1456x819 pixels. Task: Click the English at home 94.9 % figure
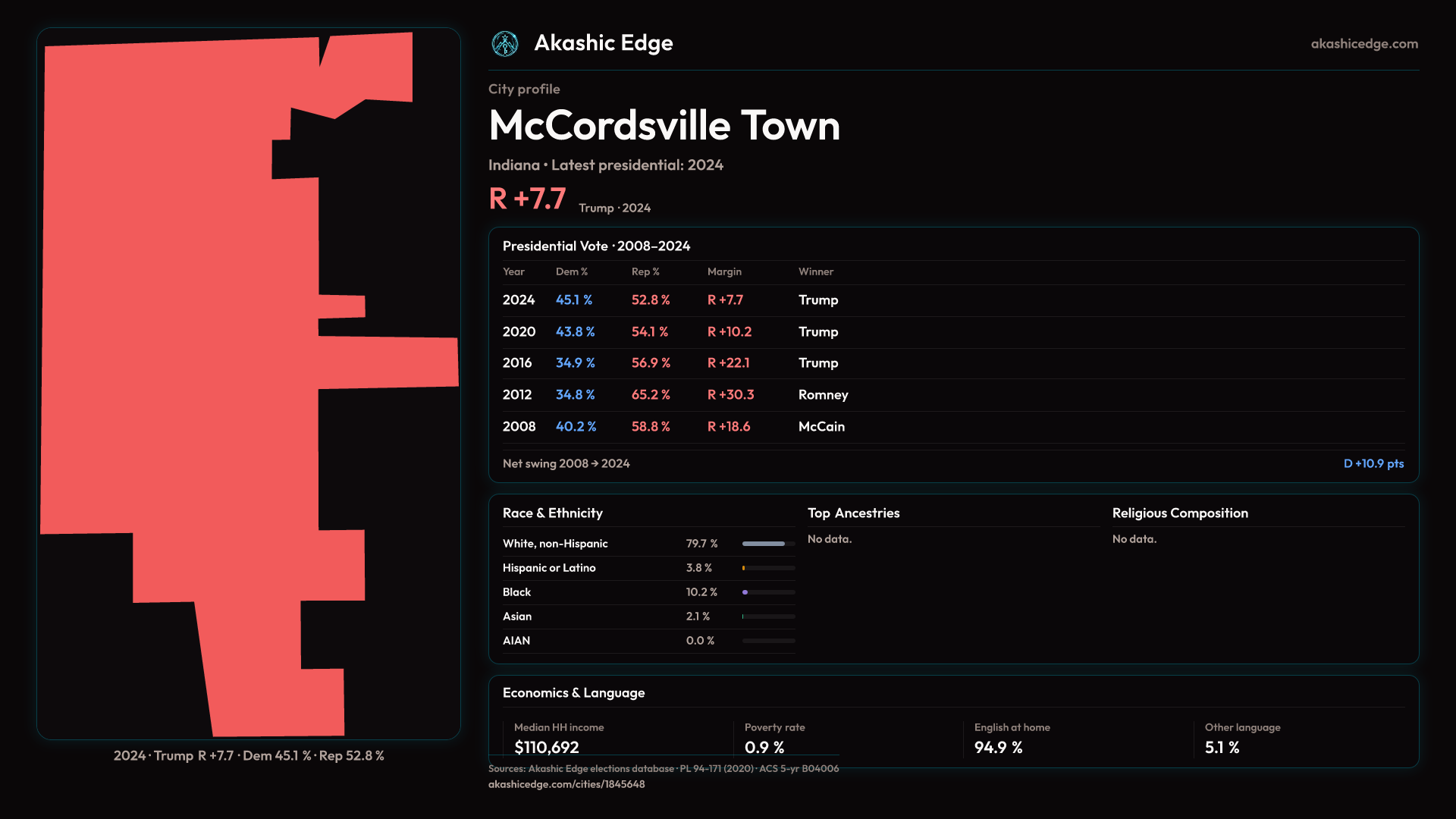tap(998, 747)
